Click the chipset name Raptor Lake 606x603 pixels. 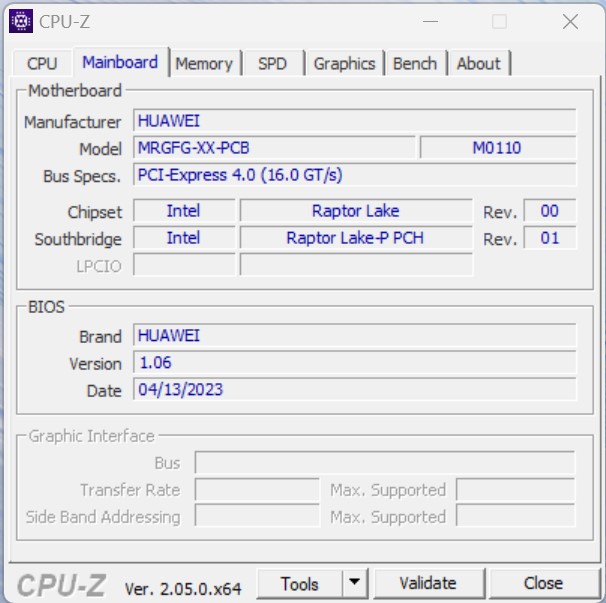pyautogui.click(x=356, y=211)
